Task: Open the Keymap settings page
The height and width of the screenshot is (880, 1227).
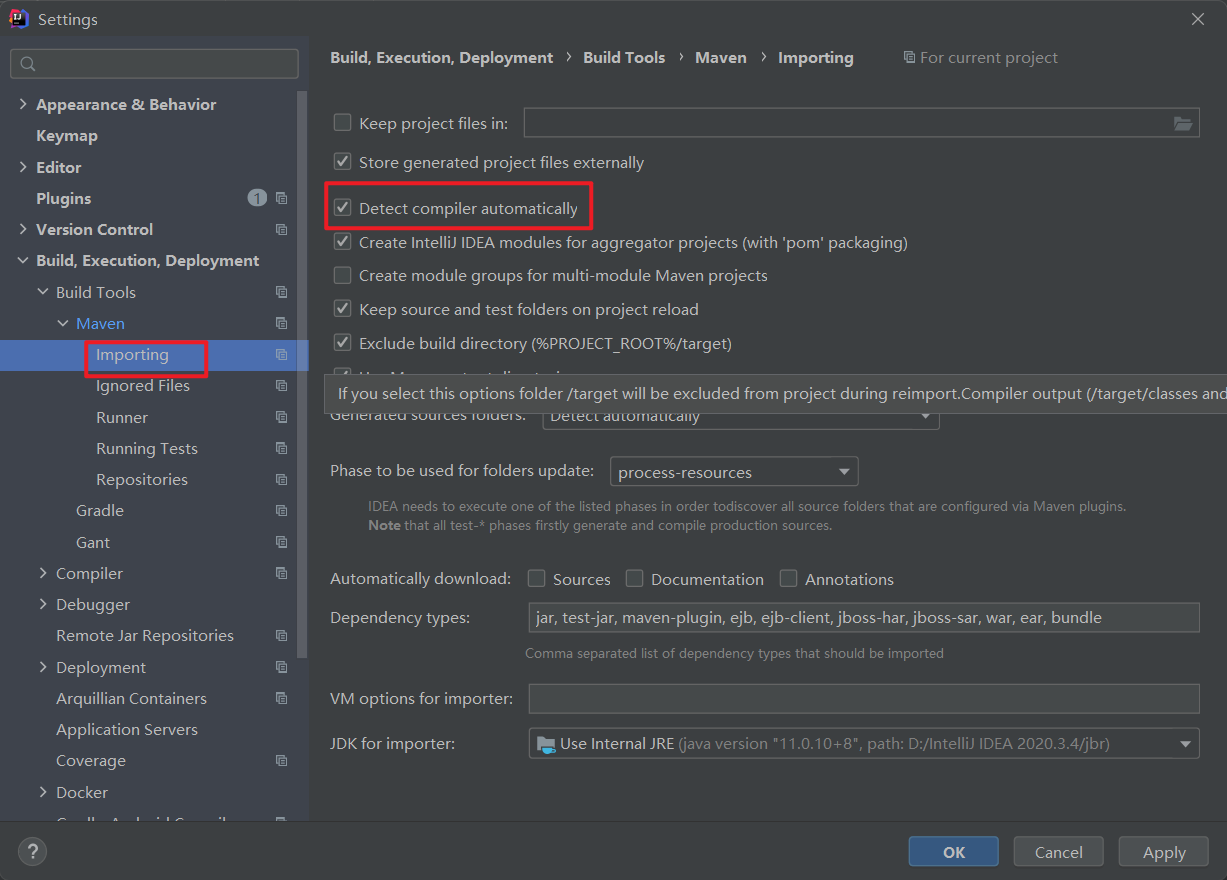Action: point(66,136)
